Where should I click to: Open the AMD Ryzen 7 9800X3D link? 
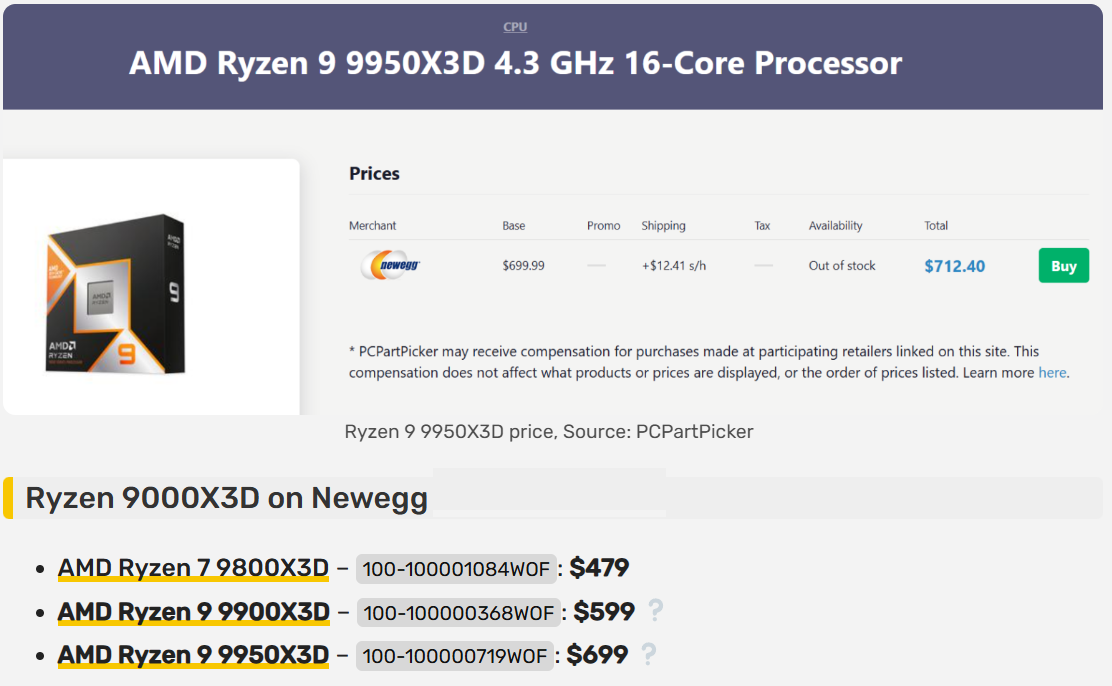click(x=193, y=568)
